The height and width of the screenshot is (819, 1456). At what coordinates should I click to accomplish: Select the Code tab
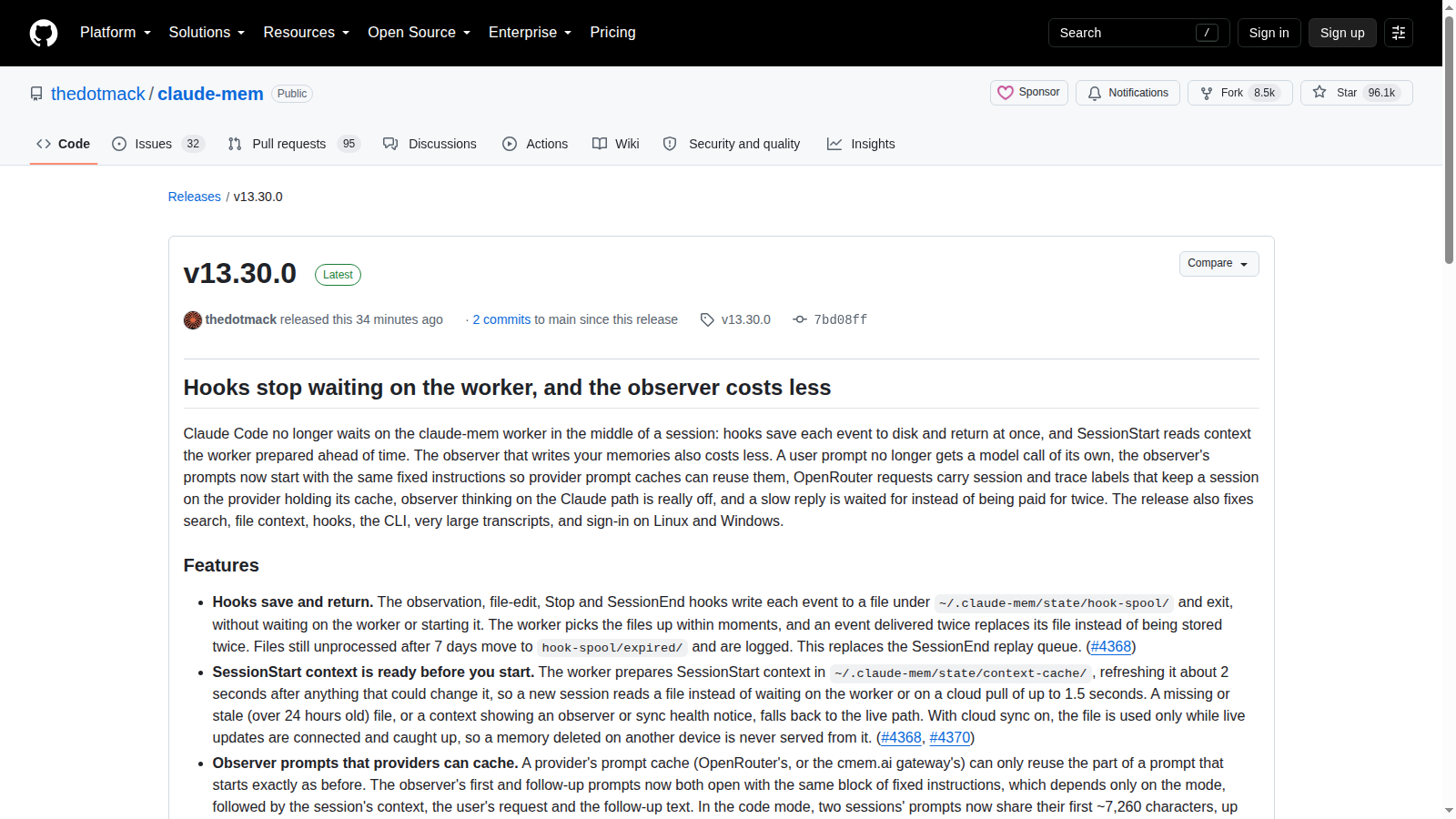coord(64,144)
